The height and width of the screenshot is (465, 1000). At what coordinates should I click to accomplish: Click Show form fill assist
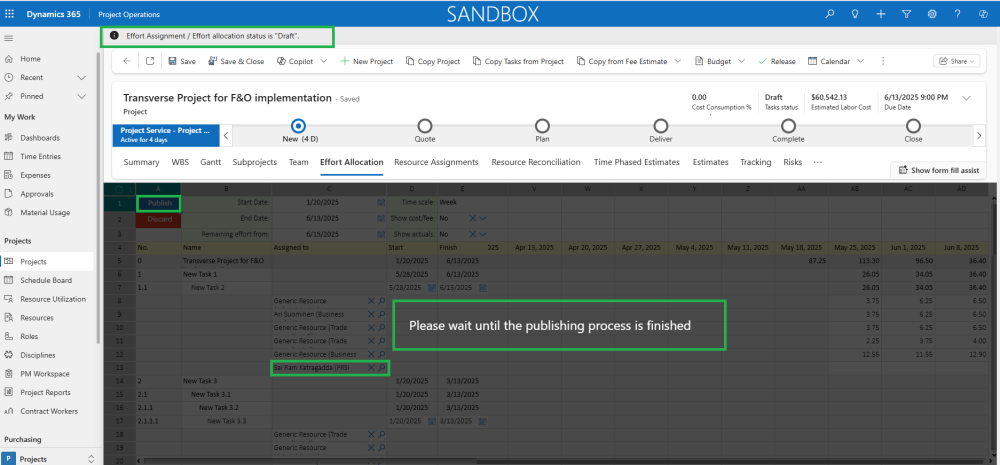(x=938, y=170)
